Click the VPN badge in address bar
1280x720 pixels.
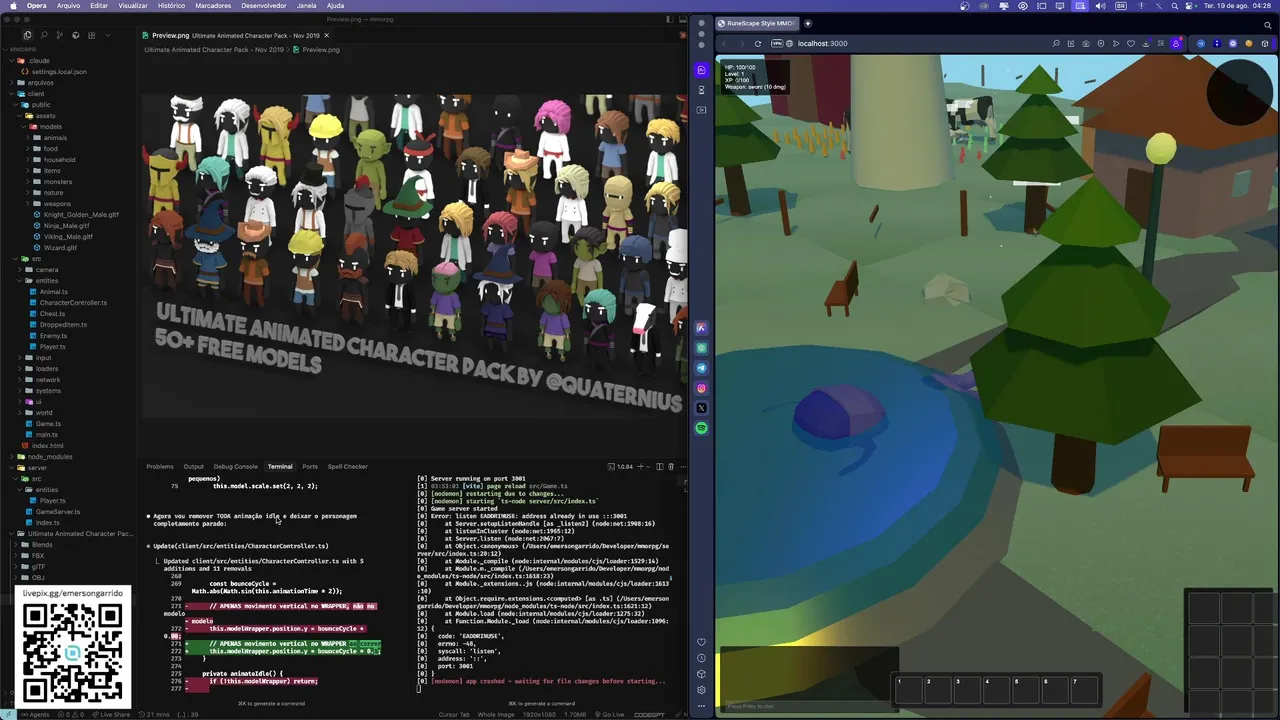click(x=776, y=43)
